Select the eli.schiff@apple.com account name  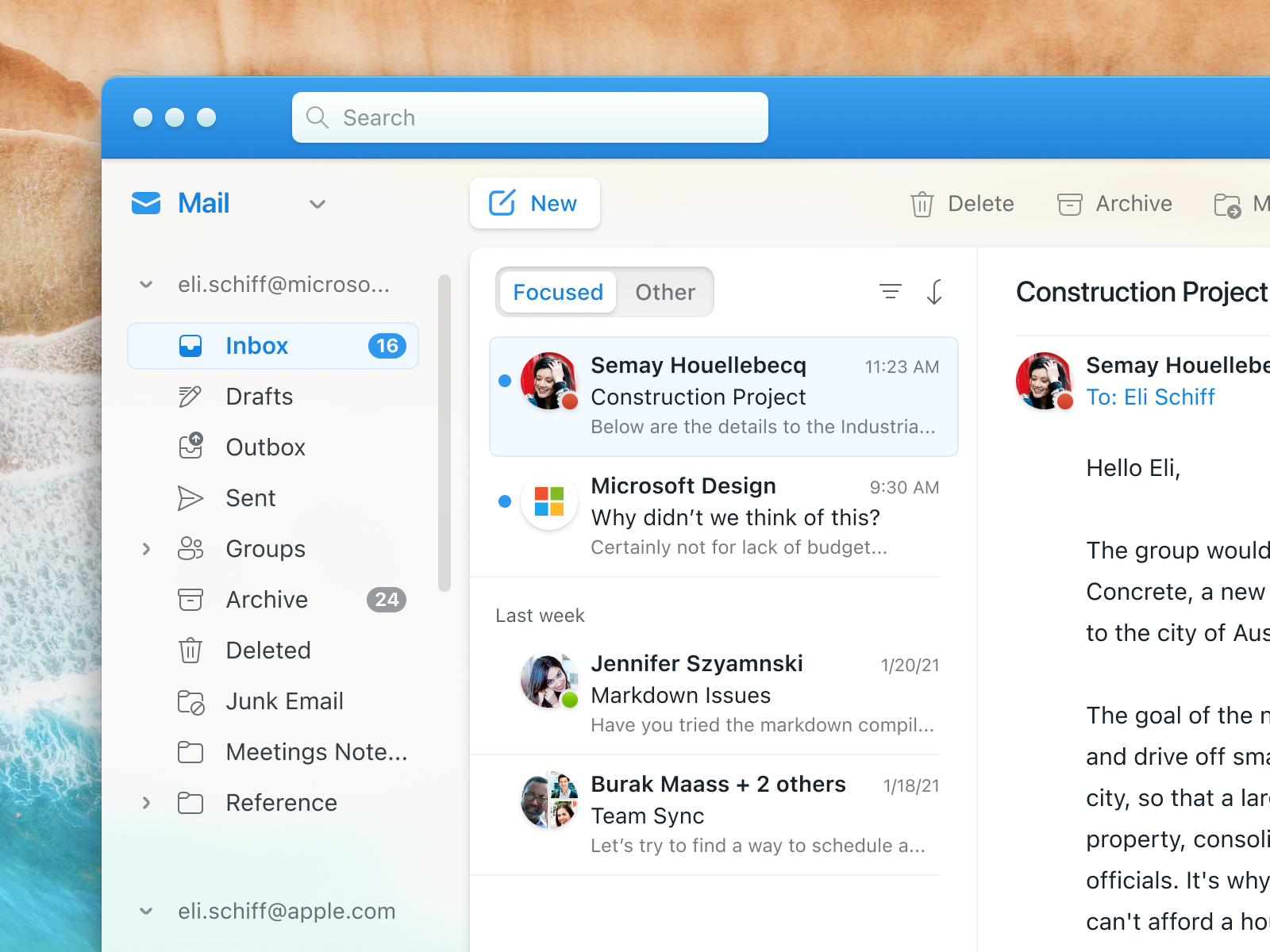[287, 912]
